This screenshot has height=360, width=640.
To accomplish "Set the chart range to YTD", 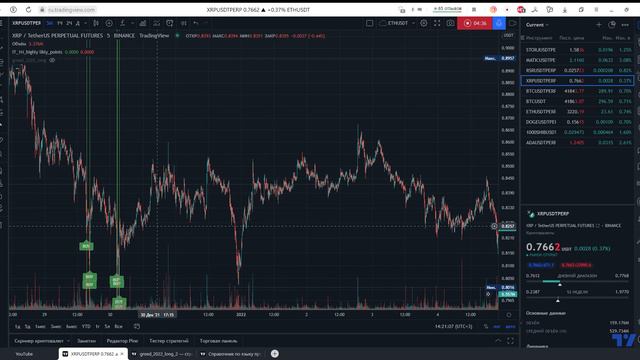I will pos(86,327).
